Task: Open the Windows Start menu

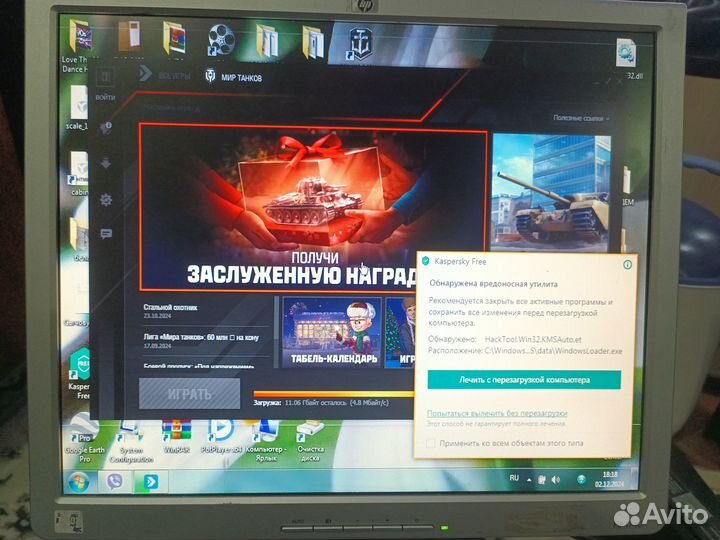Action: 76,481
